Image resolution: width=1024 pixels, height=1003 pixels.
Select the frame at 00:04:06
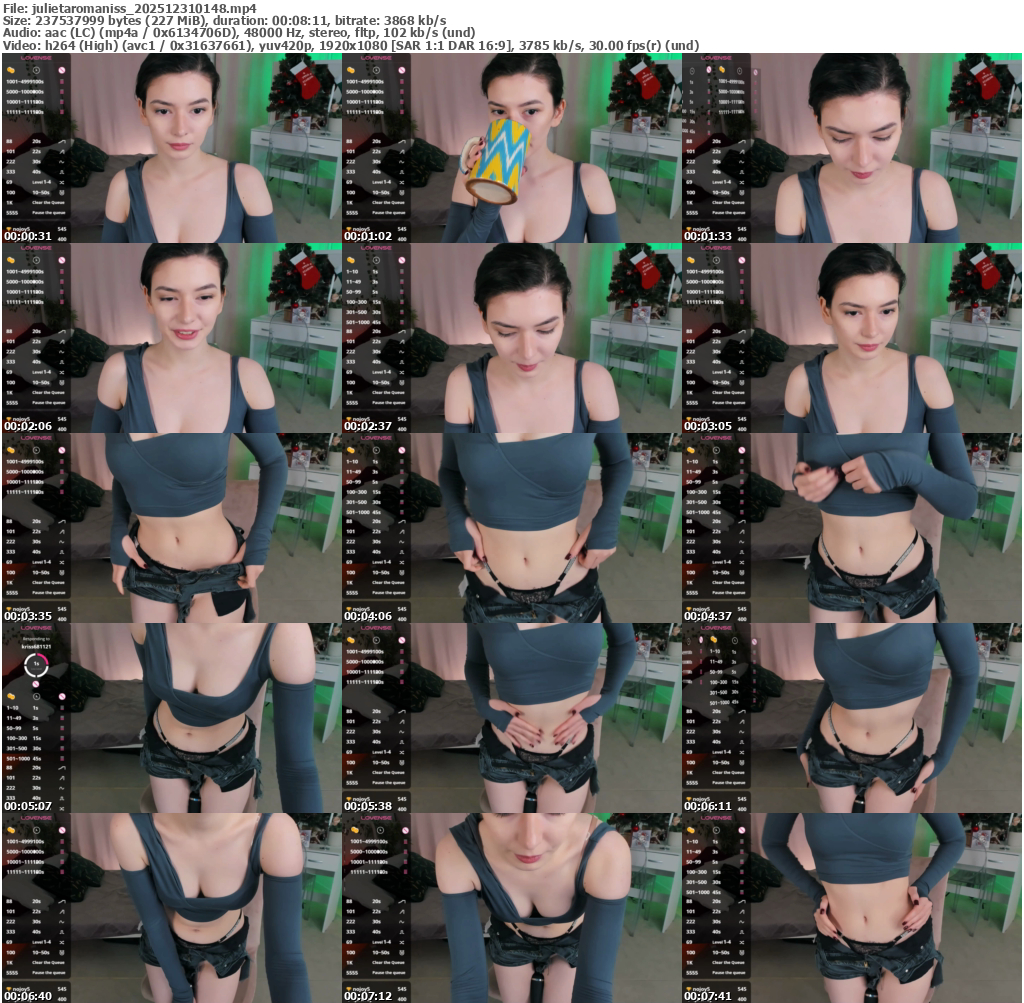[x=511, y=528]
